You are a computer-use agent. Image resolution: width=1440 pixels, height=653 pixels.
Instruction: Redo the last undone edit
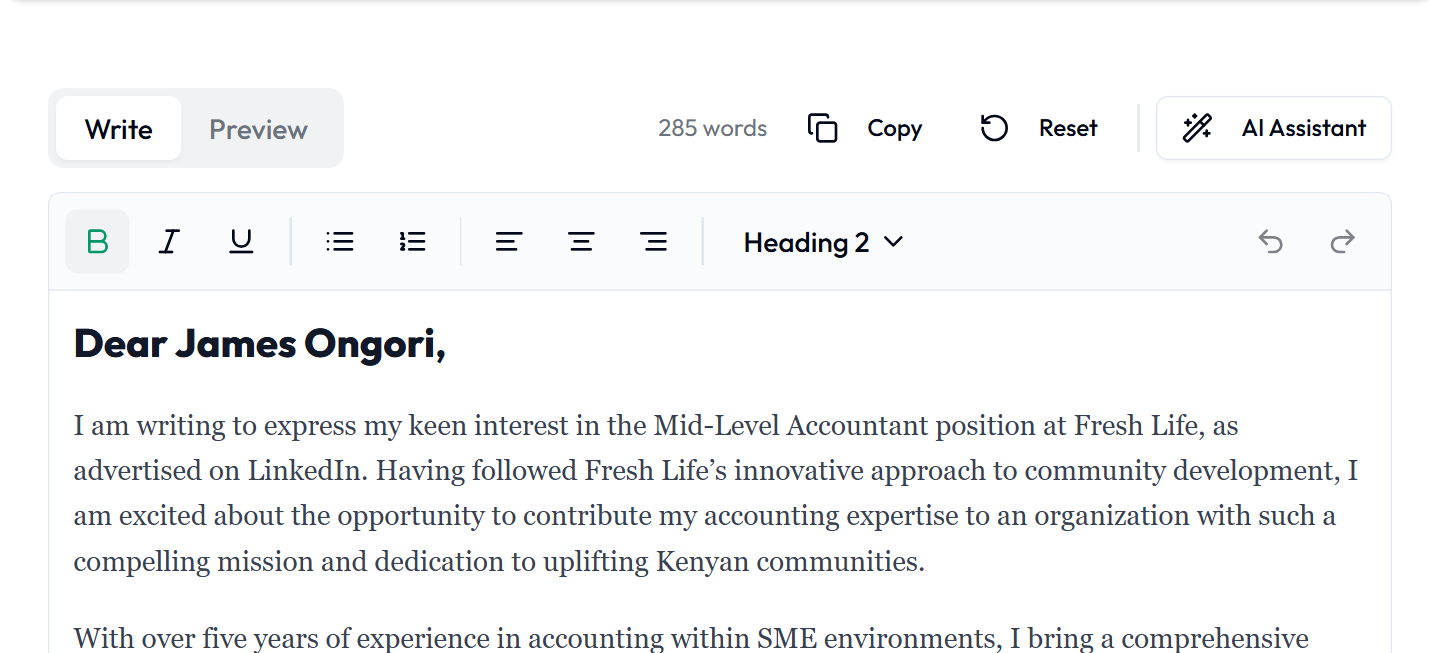click(1342, 242)
